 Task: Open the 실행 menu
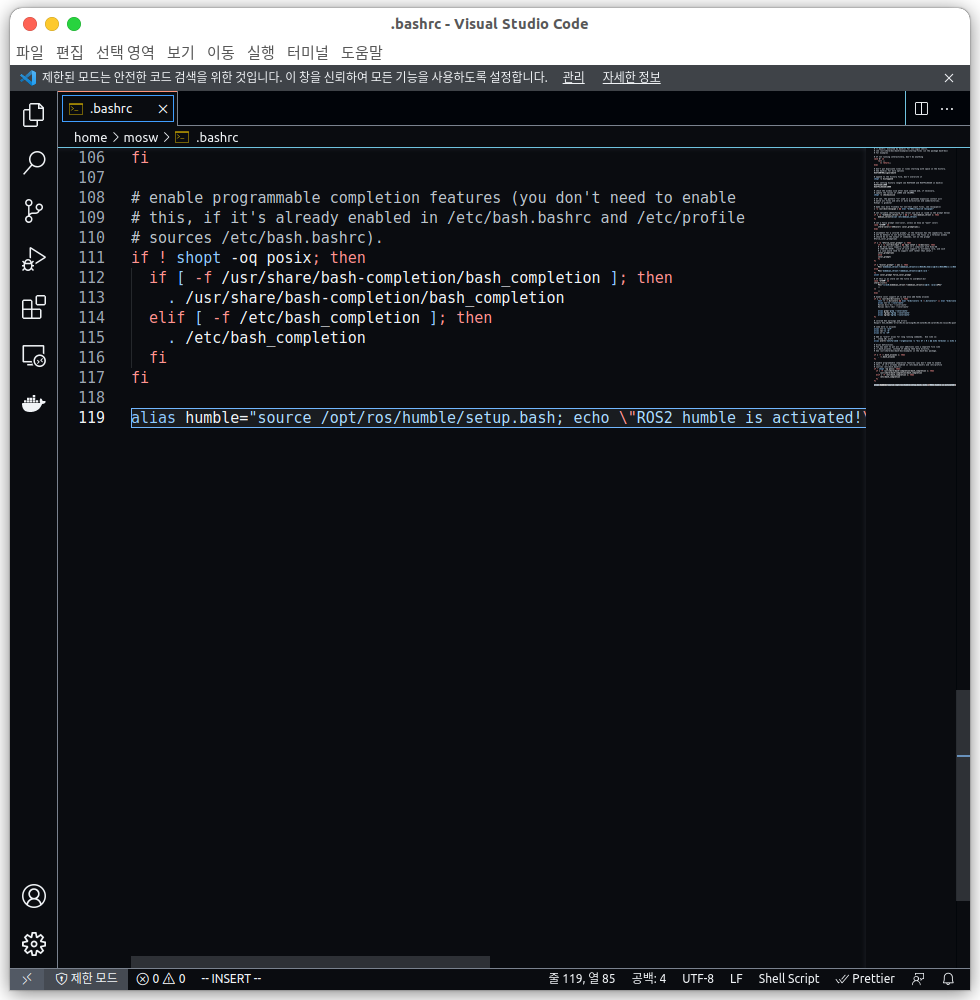pos(260,52)
